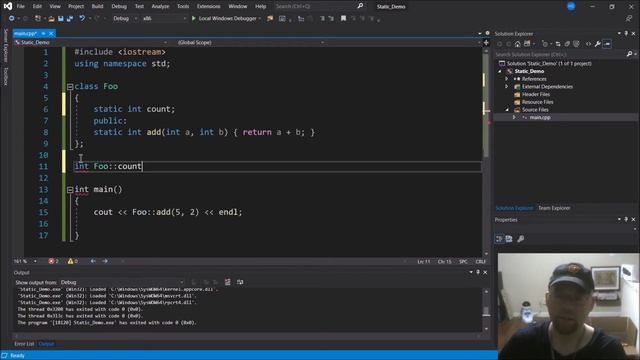This screenshot has height=360, width=640.
Task: Click the Save icon in toolbar
Action: coord(60,18)
